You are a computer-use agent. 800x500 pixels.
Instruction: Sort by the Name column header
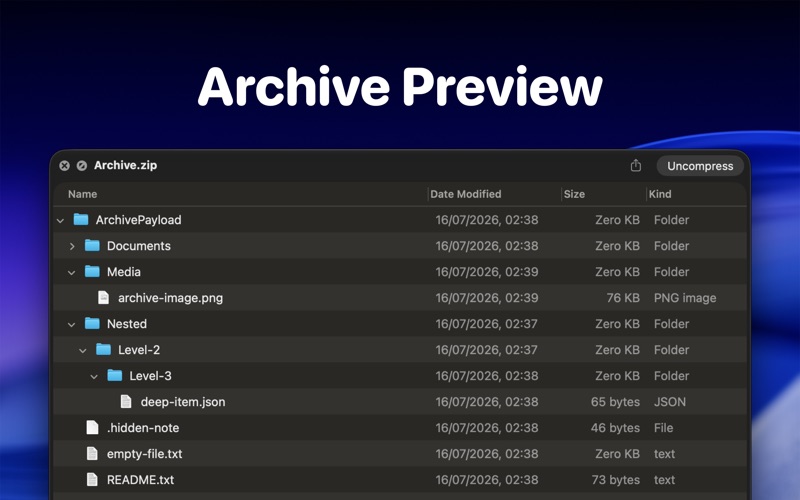(x=82, y=194)
